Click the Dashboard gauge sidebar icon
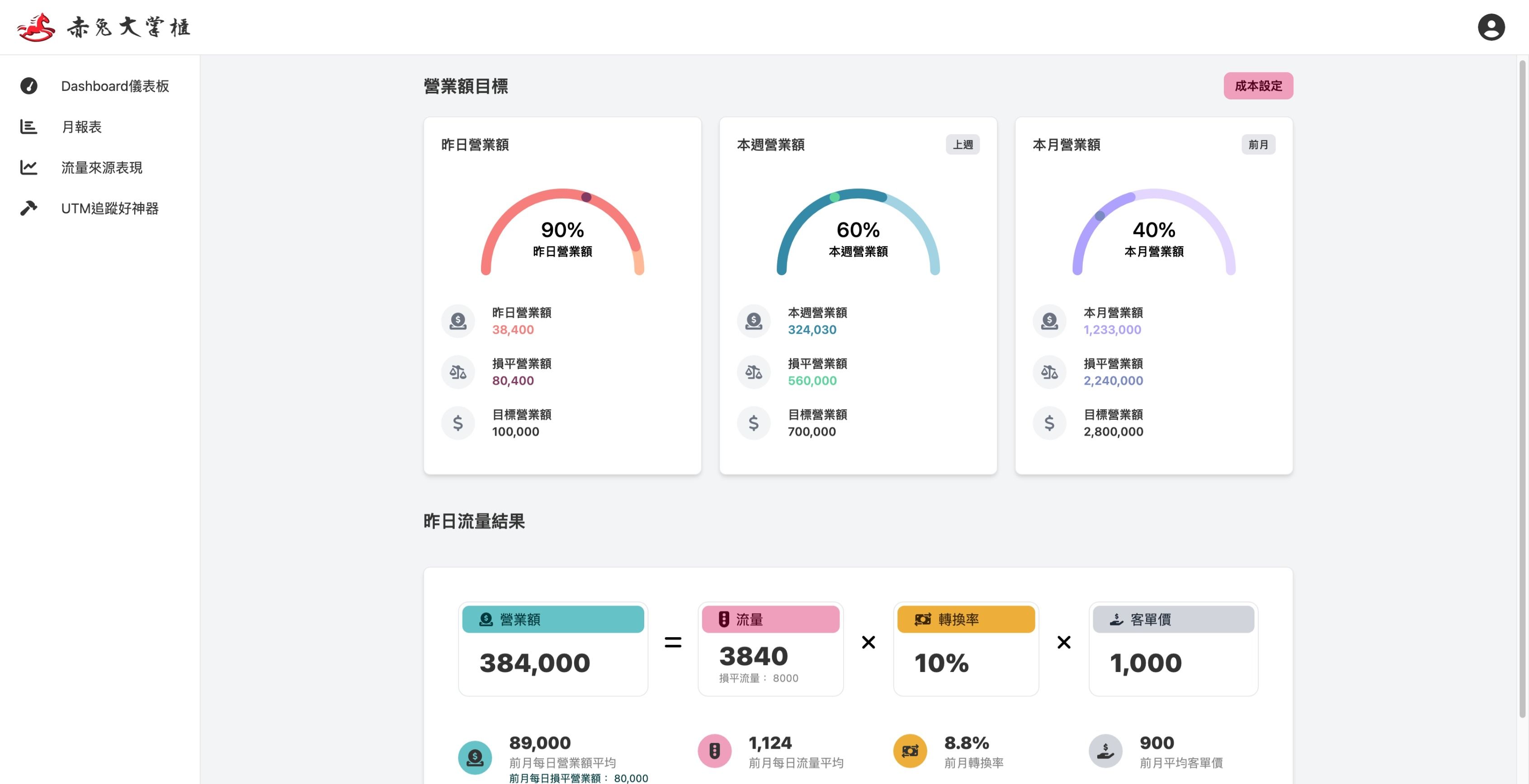The width and height of the screenshot is (1529, 784). [28, 86]
